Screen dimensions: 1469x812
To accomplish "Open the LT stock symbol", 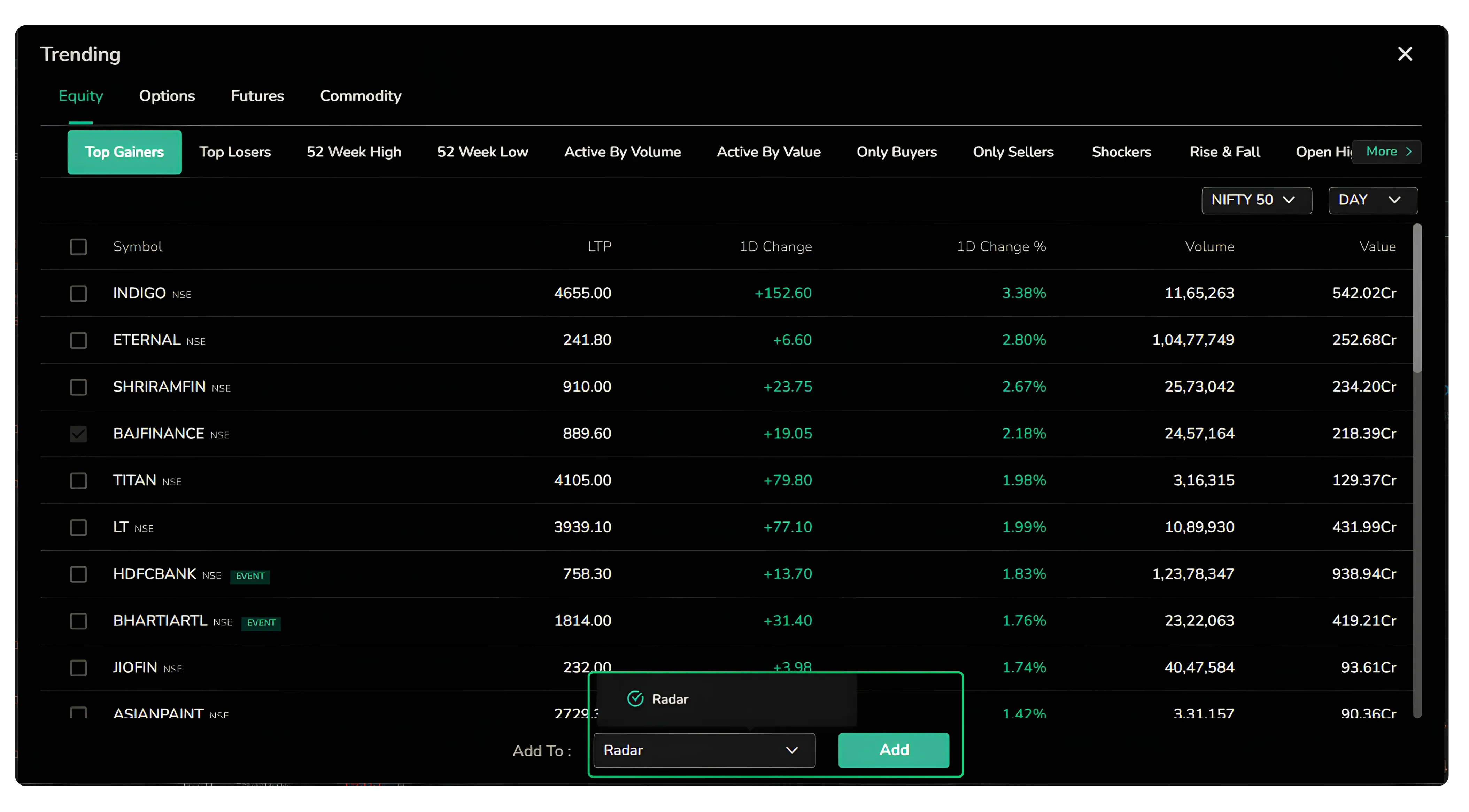I will pyautogui.click(x=120, y=527).
